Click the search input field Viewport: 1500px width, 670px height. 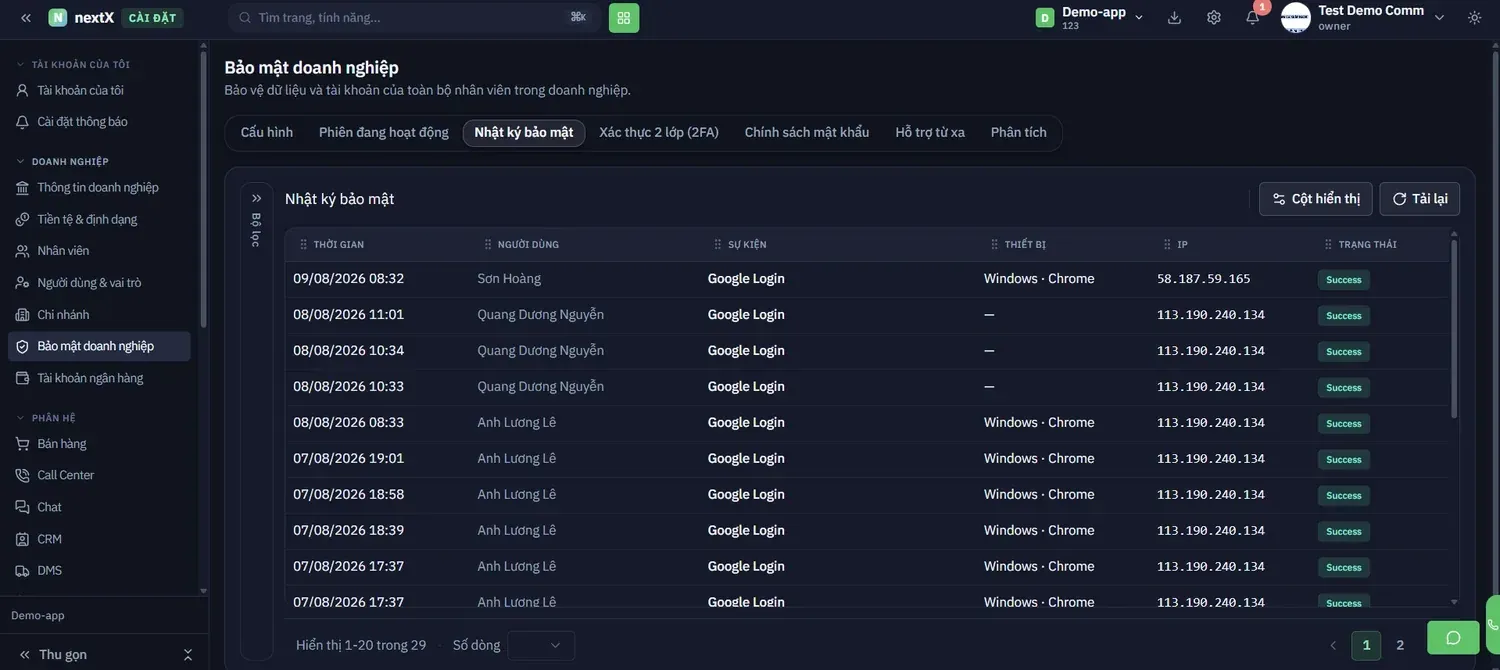pos(413,18)
